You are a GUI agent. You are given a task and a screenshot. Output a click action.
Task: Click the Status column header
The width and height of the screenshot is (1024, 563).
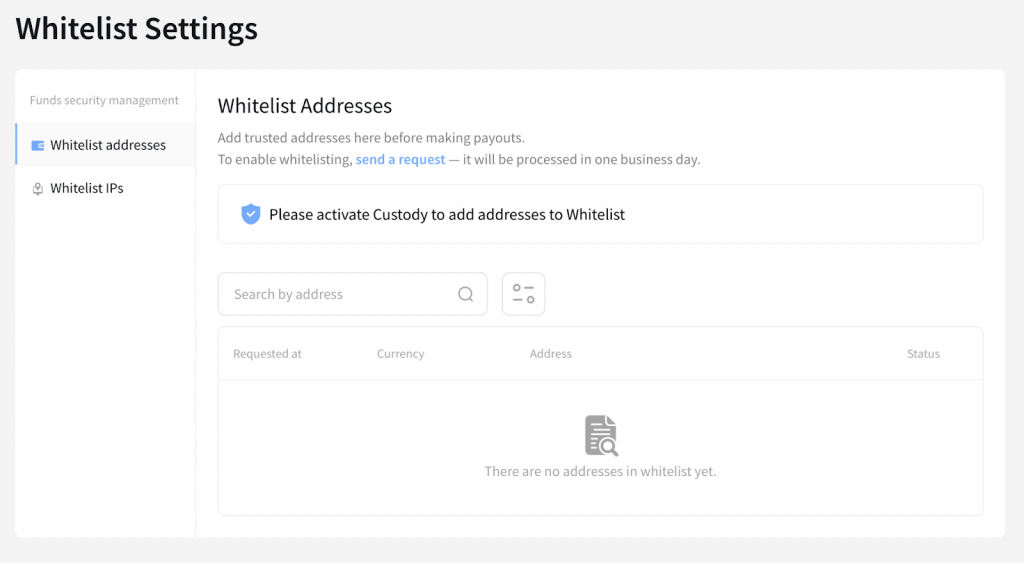click(x=923, y=354)
